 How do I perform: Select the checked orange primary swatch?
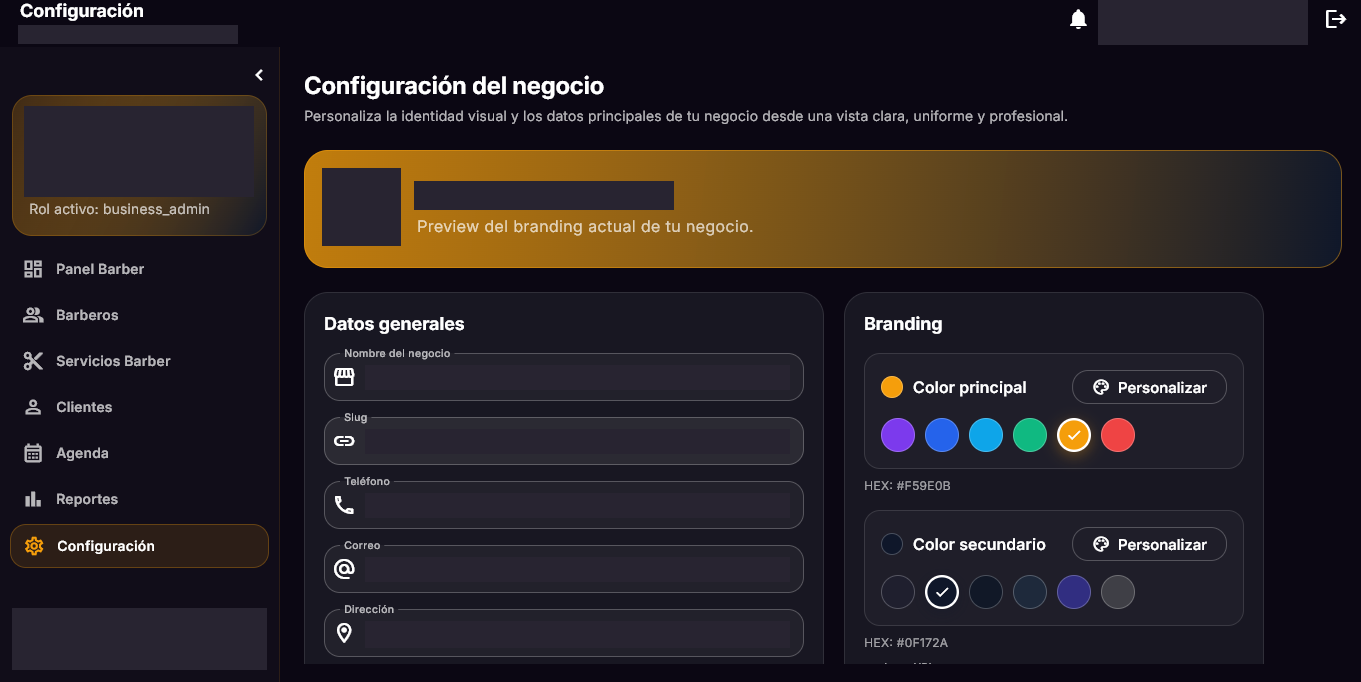point(1074,435)
